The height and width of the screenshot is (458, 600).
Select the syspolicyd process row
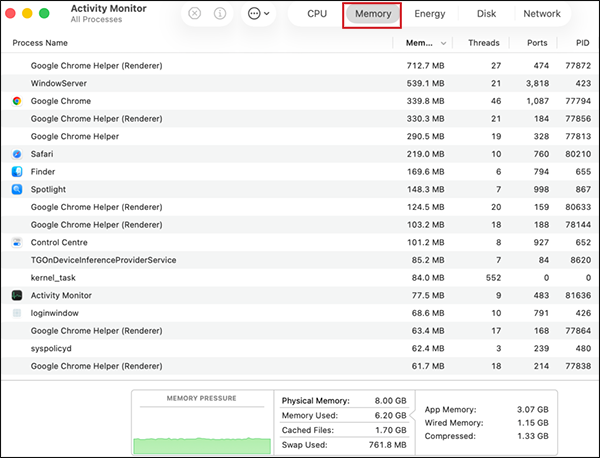point(300,348)
